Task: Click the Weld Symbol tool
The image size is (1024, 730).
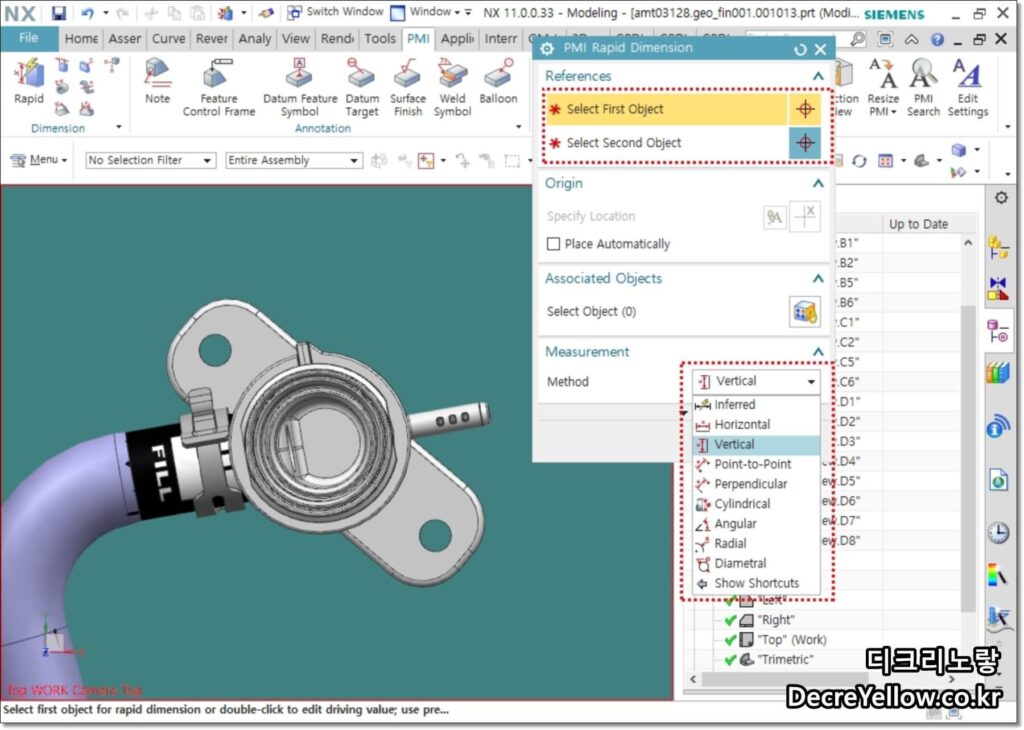Action: [x=452, y=87]
